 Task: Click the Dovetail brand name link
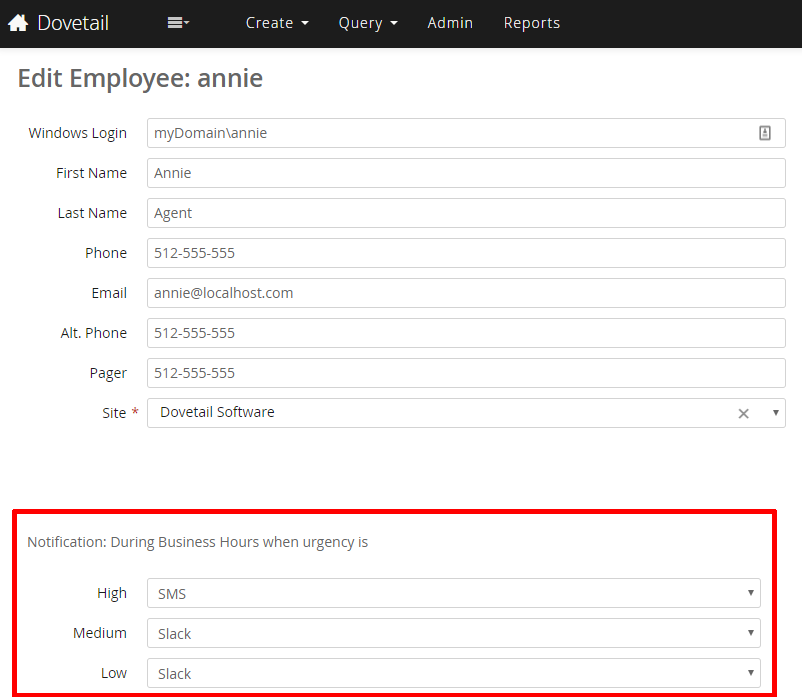click(x=73, y=23)
